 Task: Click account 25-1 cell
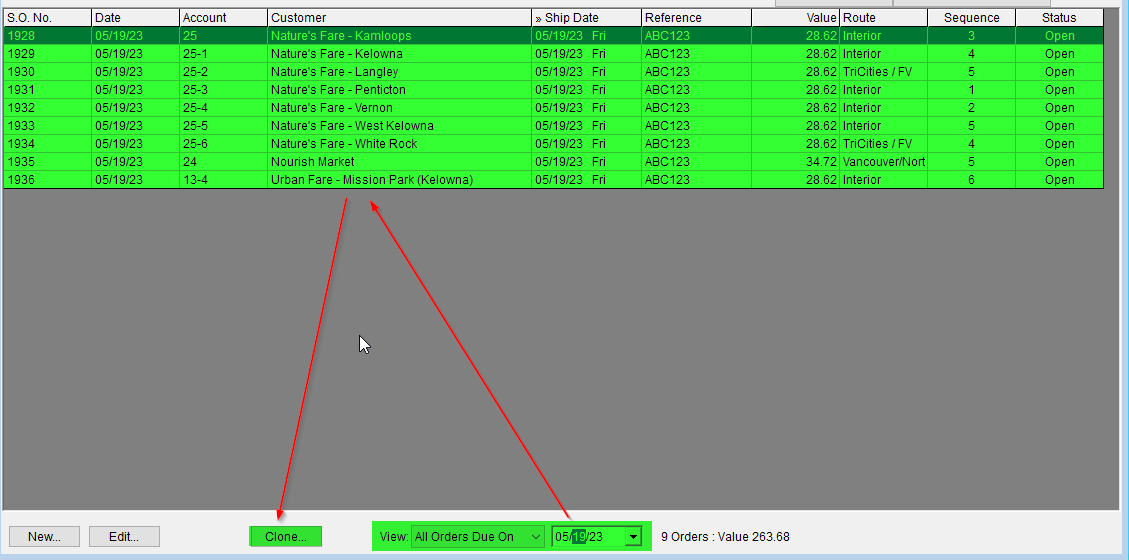tap(223, 53)
